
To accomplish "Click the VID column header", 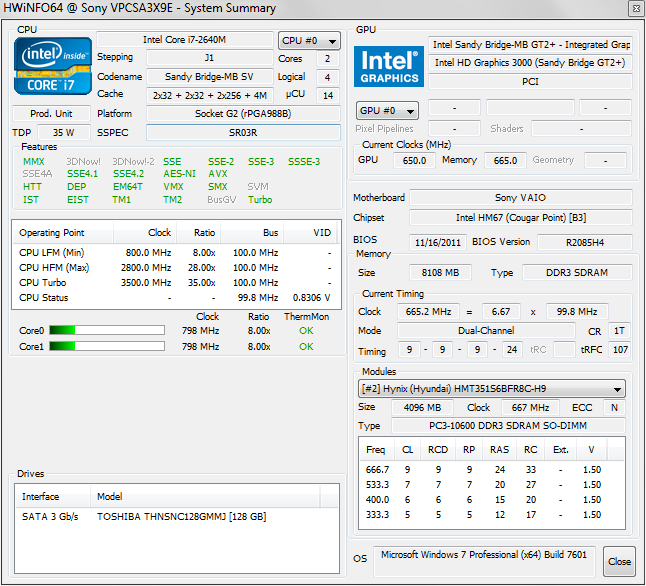I will pos(310,233).
